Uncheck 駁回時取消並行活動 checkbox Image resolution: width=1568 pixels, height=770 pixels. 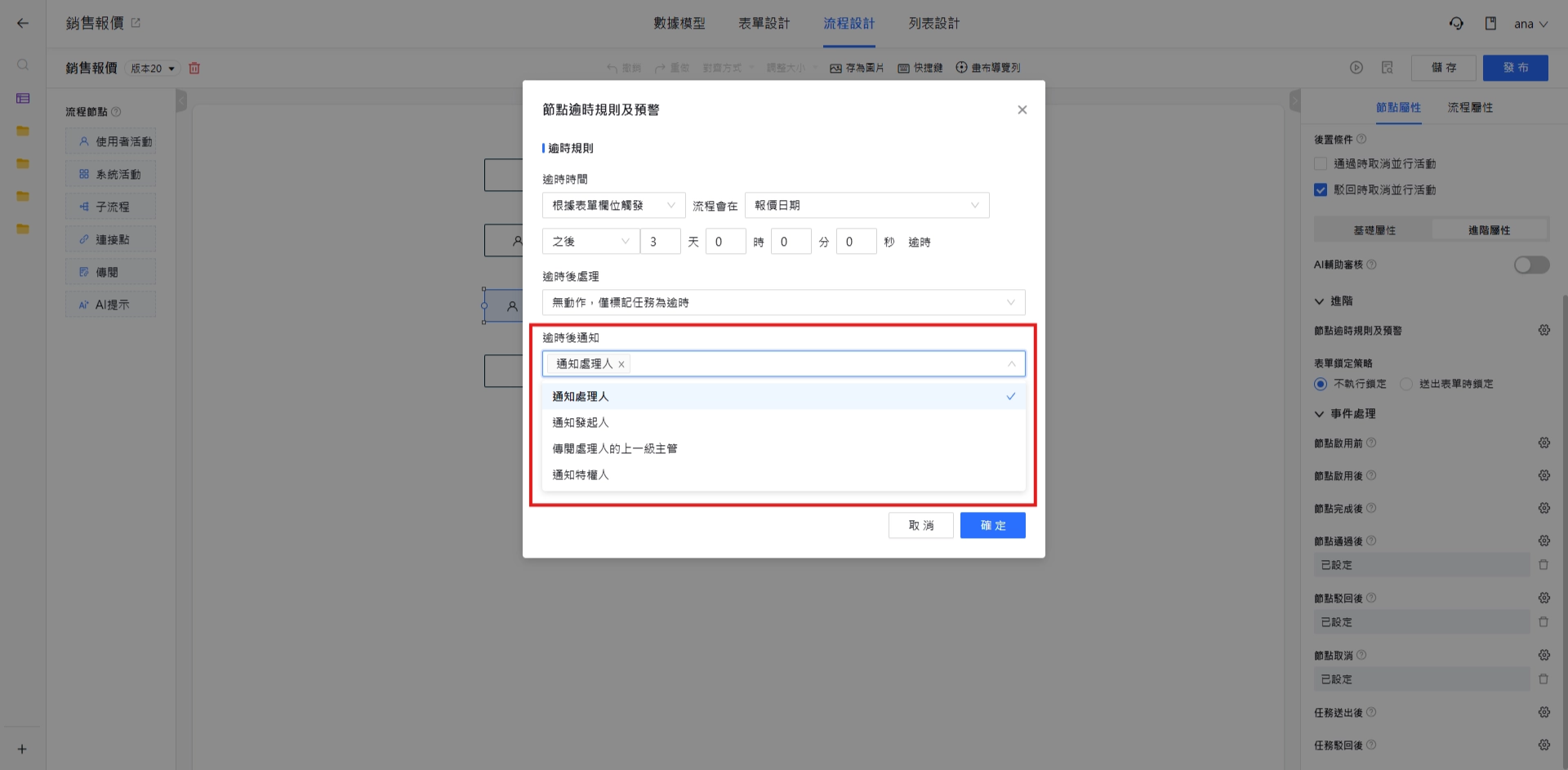point(1321,190)
